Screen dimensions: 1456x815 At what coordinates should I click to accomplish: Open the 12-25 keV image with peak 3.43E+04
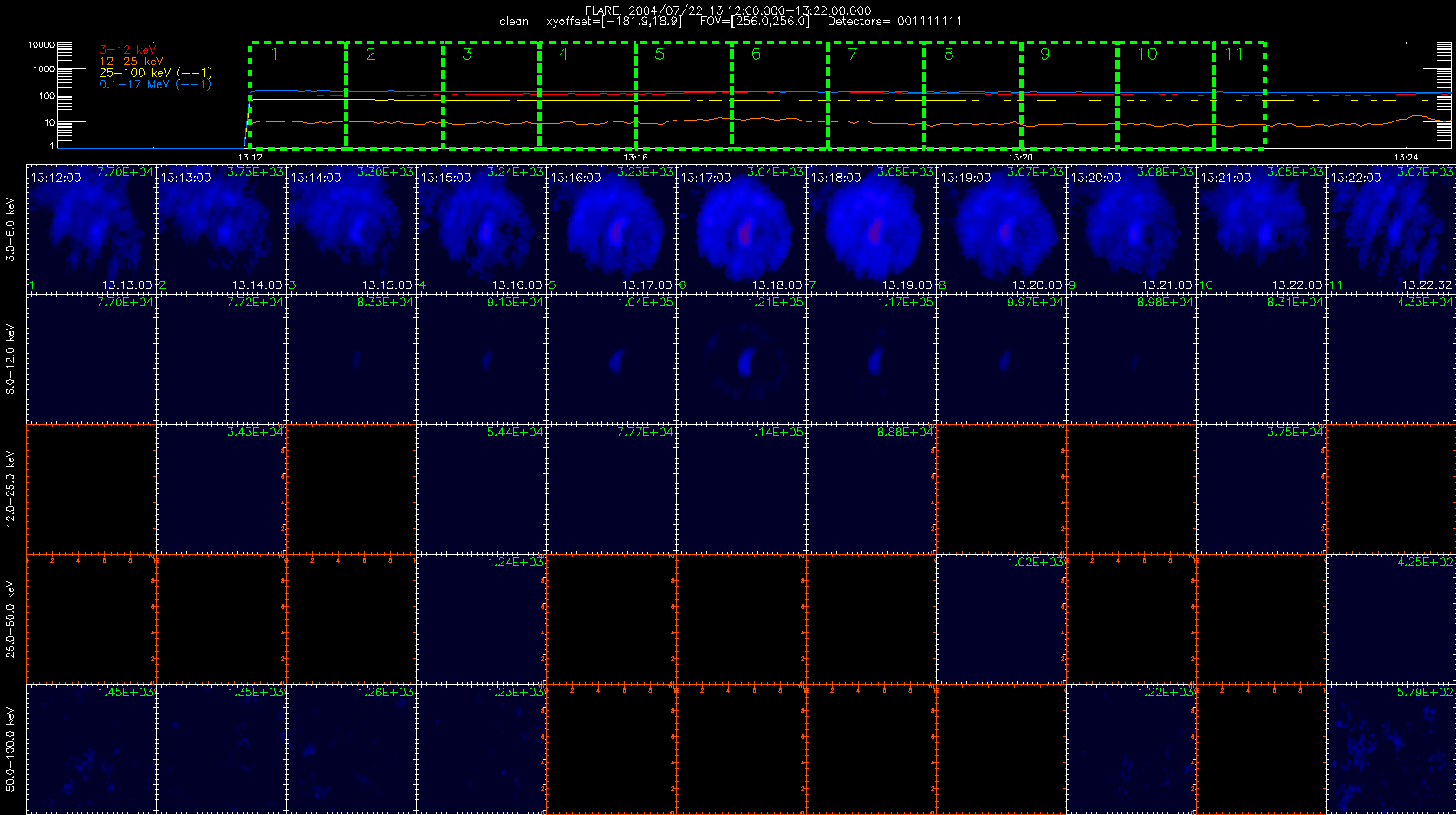coord(221,489)
